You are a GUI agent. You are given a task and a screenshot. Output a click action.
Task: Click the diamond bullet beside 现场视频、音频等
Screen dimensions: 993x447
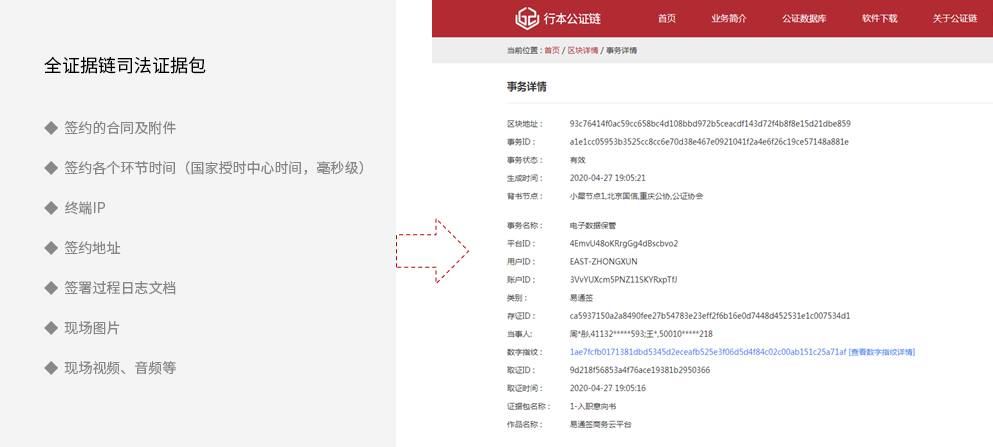point(51,368)
